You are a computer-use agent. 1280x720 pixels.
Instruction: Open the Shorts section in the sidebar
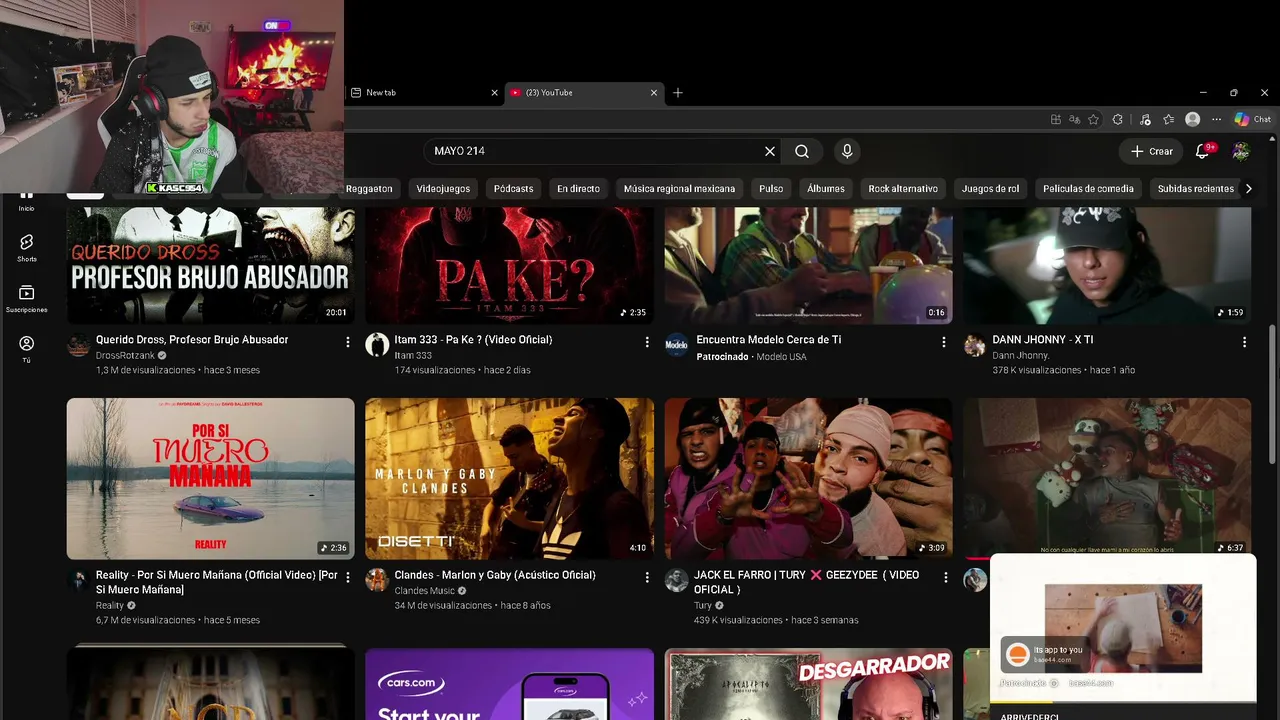(26, 247)
